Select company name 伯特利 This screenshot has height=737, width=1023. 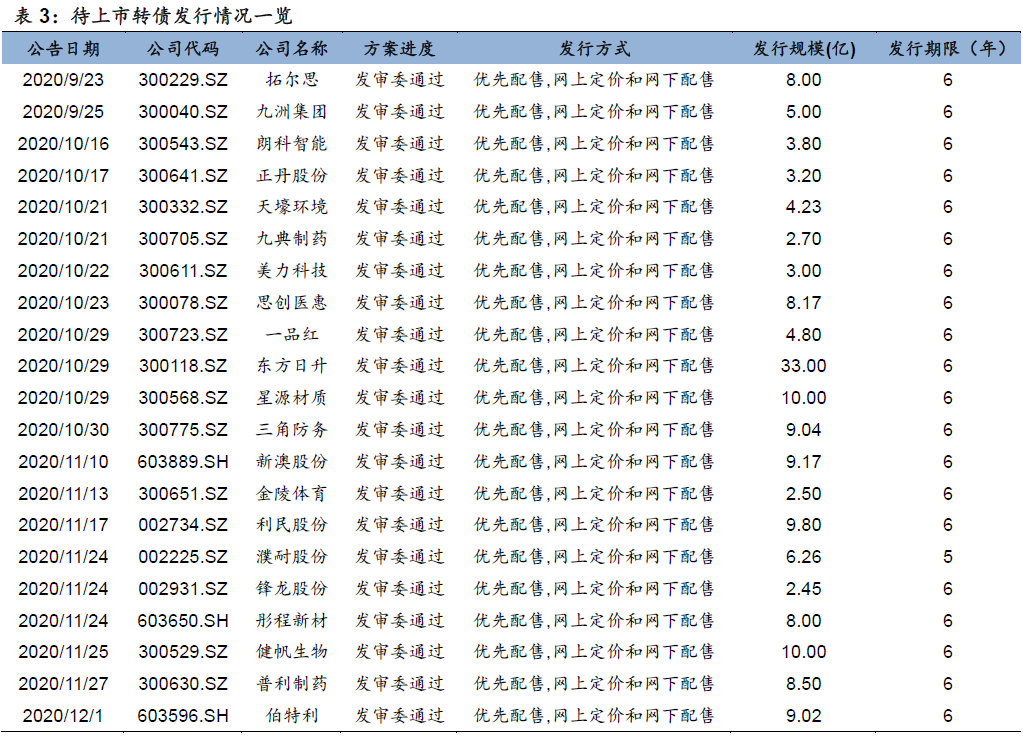[292, 716]
